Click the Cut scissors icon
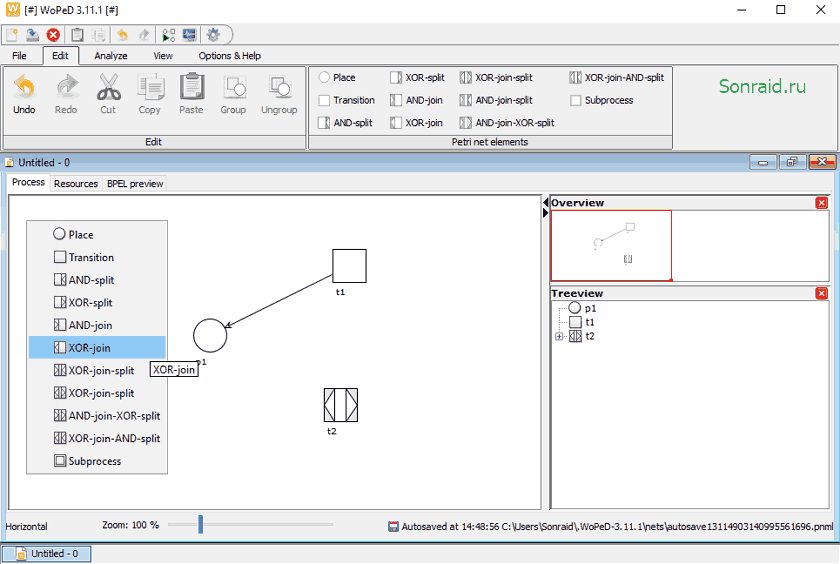 (x=108, y=87)
